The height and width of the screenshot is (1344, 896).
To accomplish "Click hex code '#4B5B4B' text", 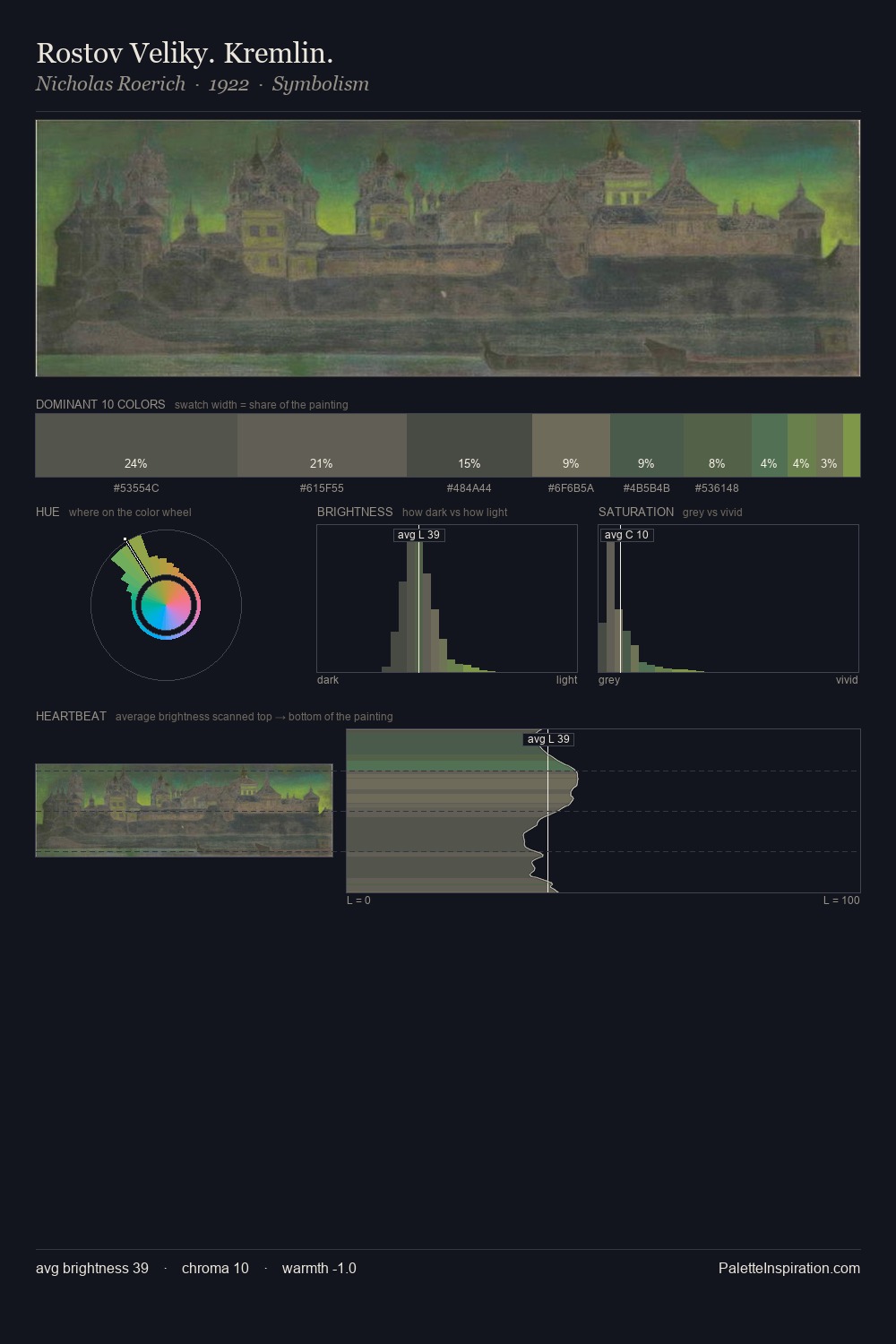I will (646, 488).
